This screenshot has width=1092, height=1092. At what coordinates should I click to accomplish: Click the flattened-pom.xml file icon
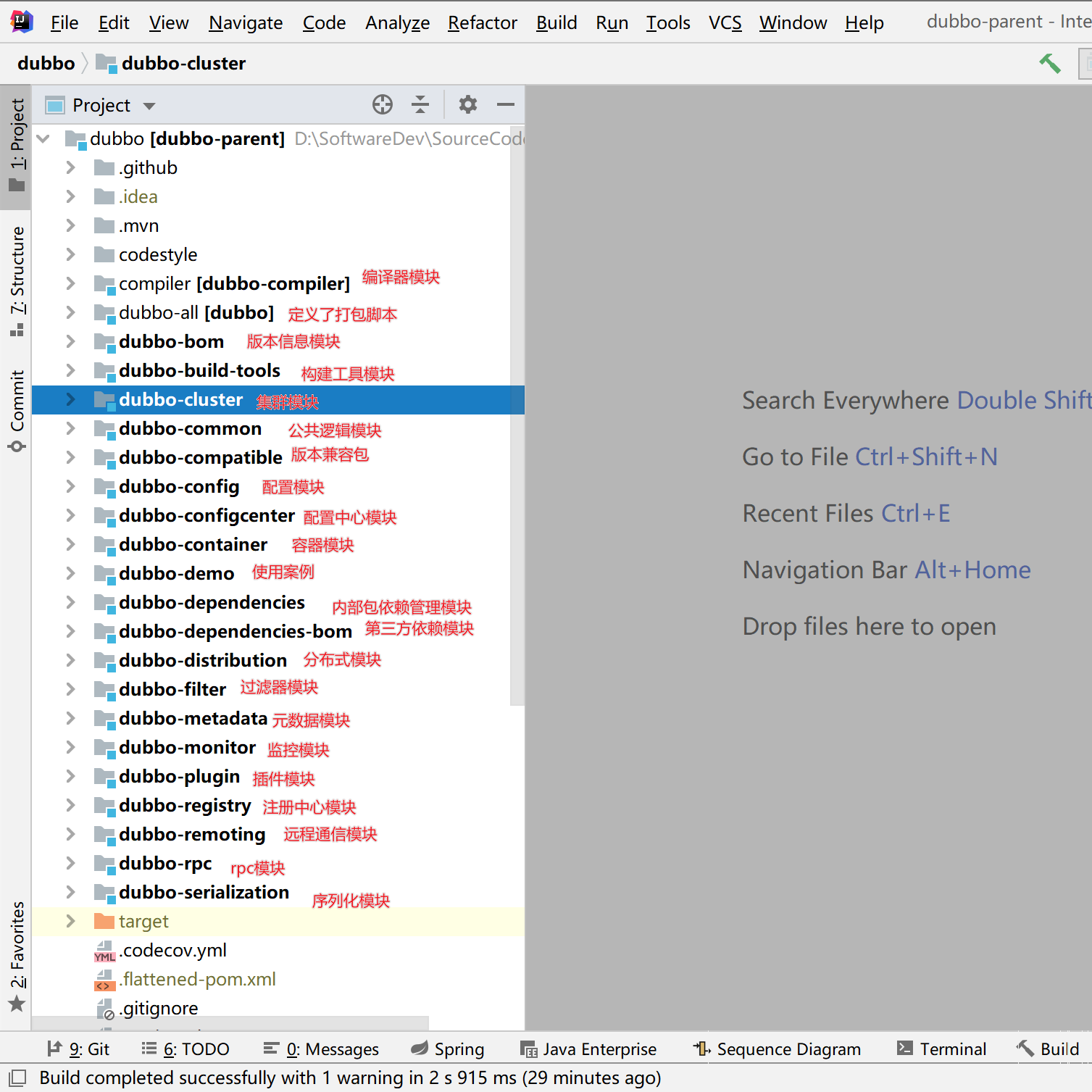pyautogui.click(x=105, y=980)
